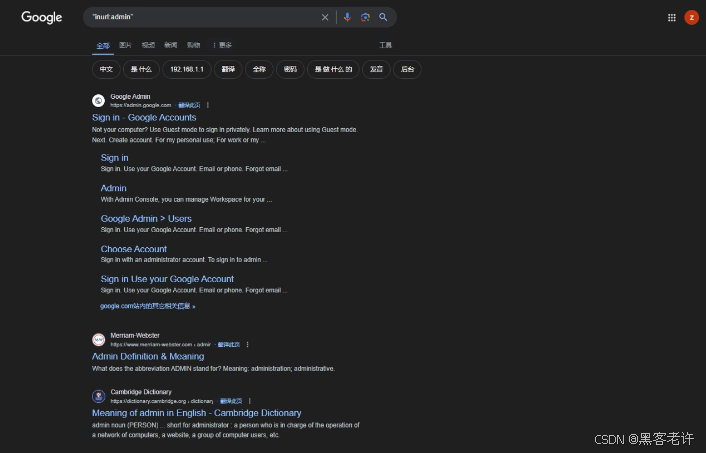The width and height of the screenshot is (706, 453).
Task: Show more results from google.com
Action: point(148,306)
